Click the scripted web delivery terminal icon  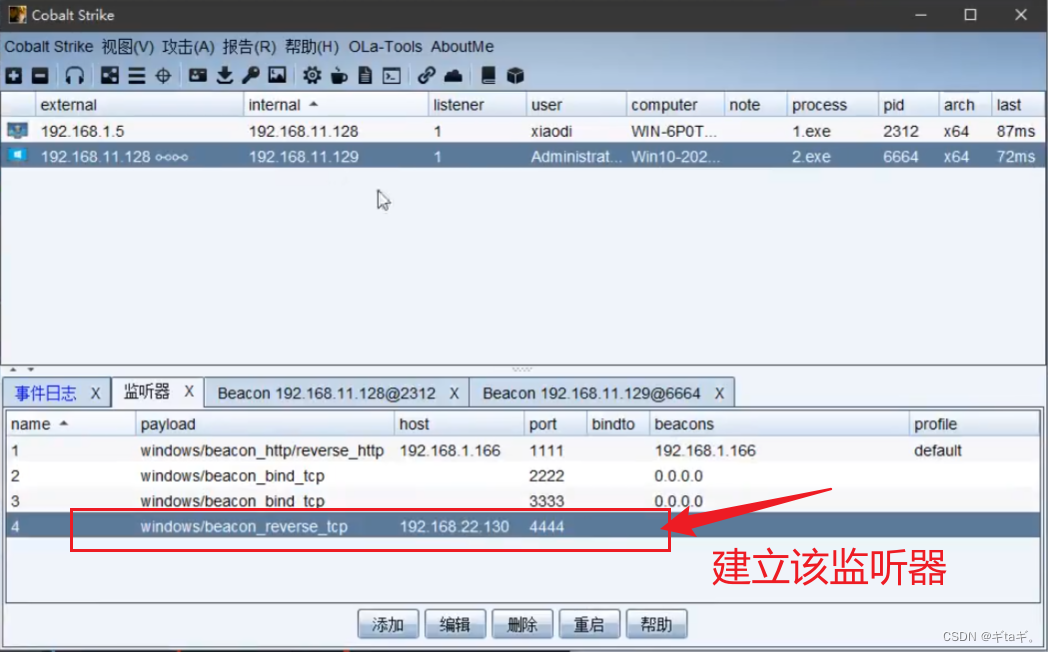[x=392, y=75]
